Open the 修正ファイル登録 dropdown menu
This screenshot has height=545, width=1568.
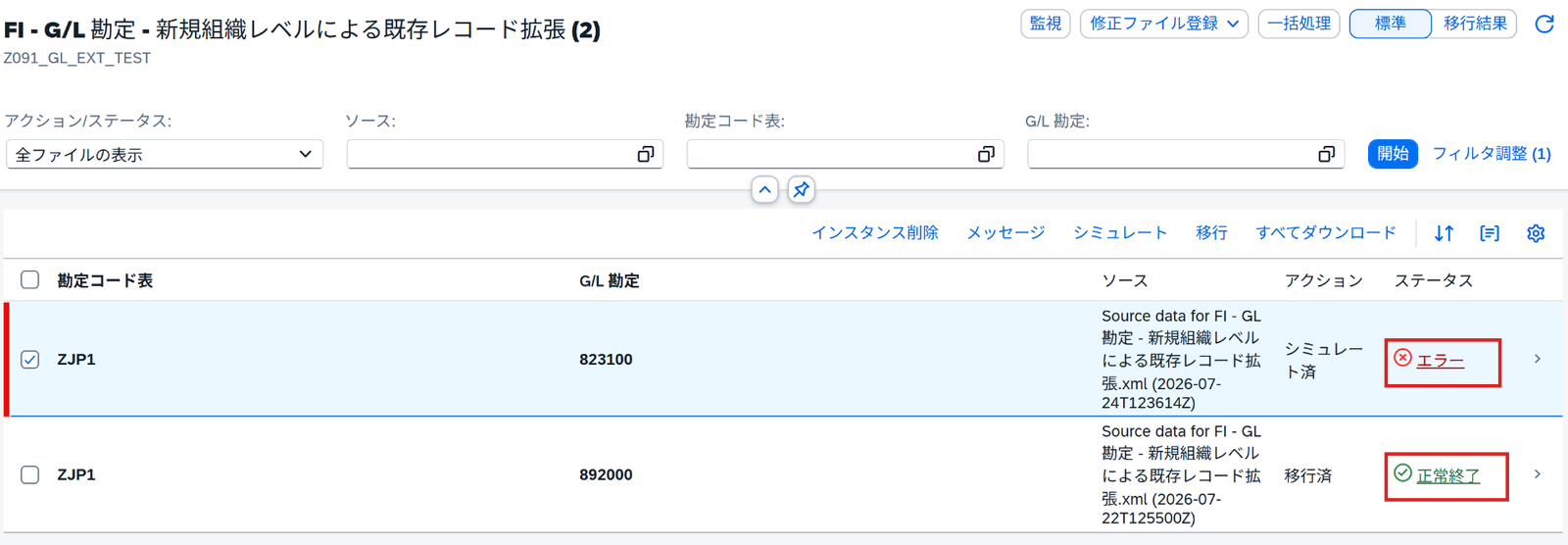point(1164,24)
